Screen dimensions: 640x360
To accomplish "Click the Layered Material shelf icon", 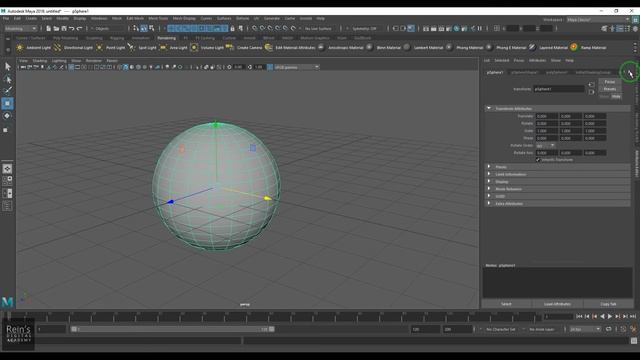I will (532, 47).
